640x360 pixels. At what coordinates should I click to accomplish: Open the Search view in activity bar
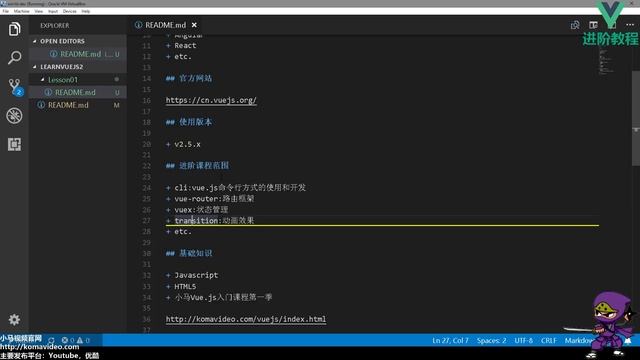[x=14, y=58]
